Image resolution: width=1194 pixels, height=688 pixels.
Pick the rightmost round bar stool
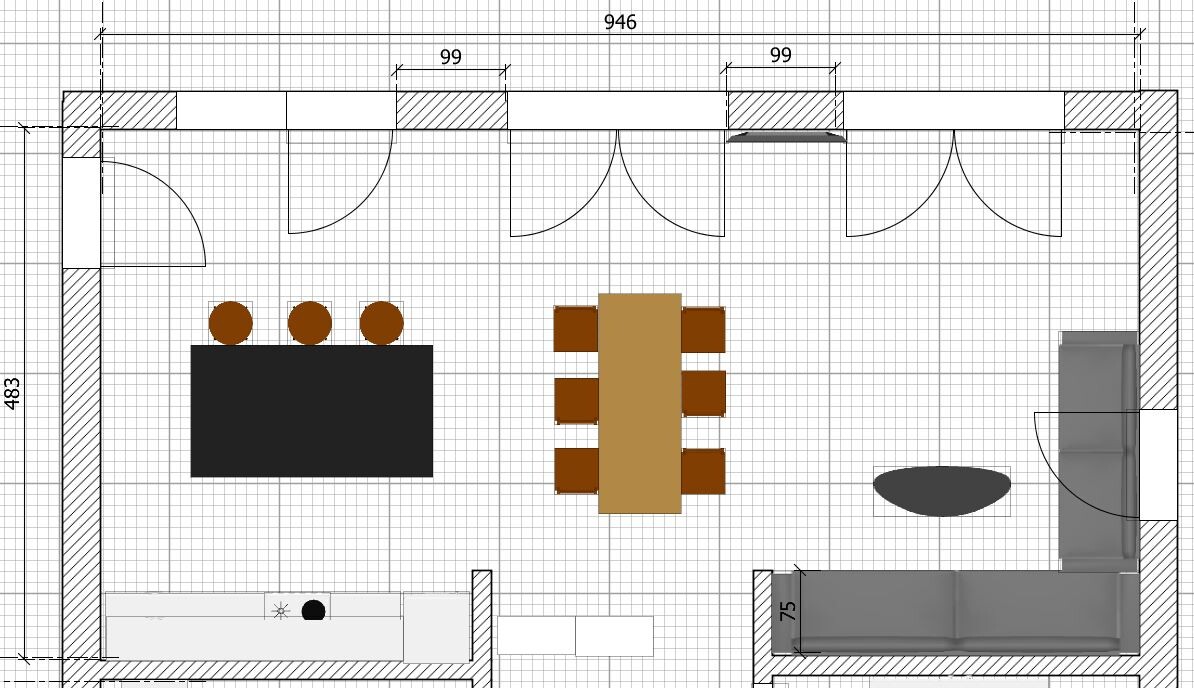(x=381, y=323)
